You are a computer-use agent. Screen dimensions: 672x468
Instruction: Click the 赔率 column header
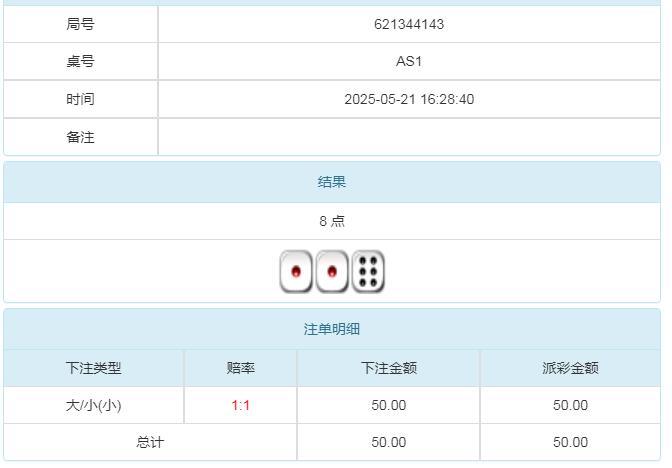(x=241, y=368)
